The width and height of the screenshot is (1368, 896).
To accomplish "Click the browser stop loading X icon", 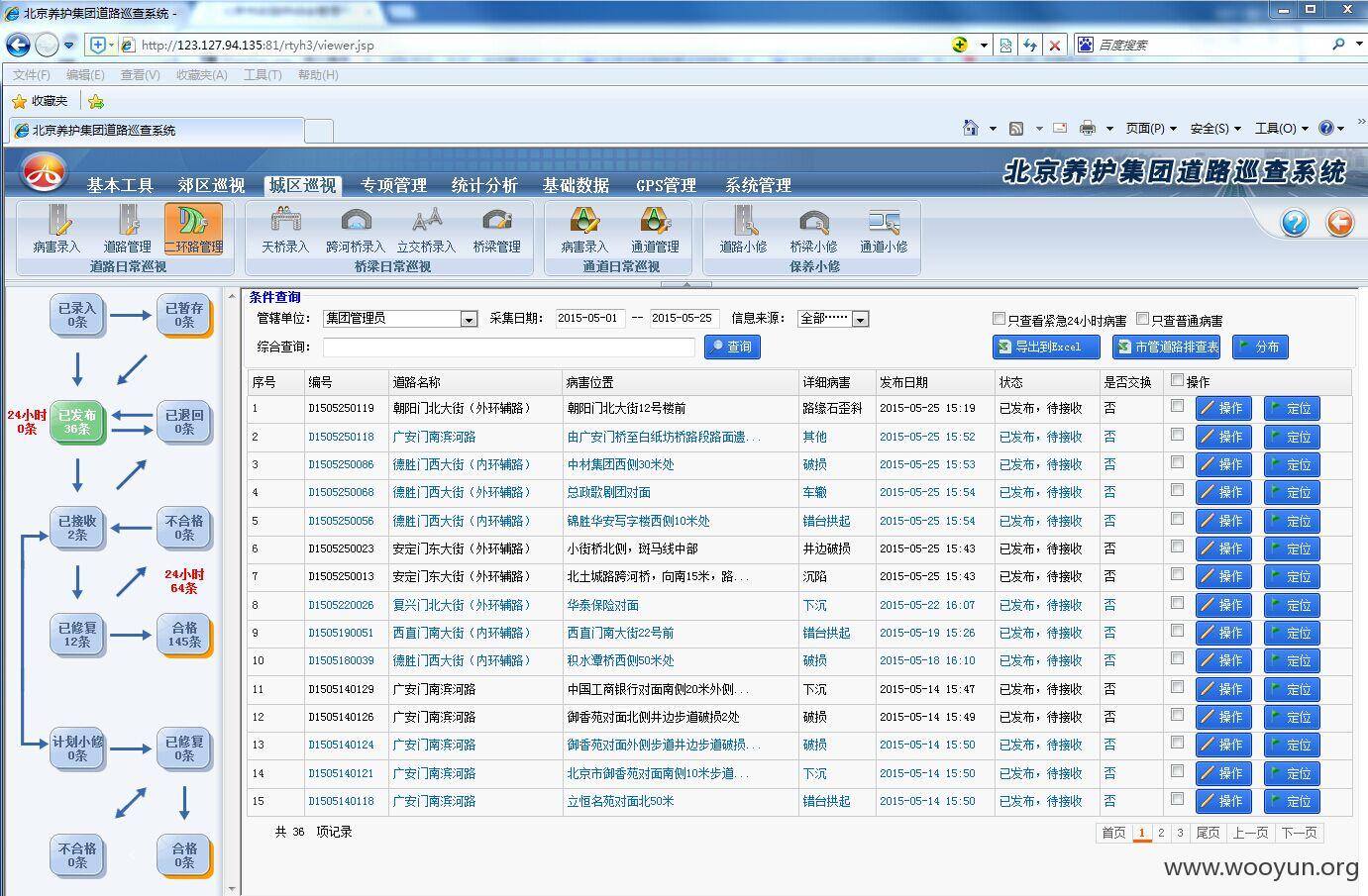I will pos(1055,45).
